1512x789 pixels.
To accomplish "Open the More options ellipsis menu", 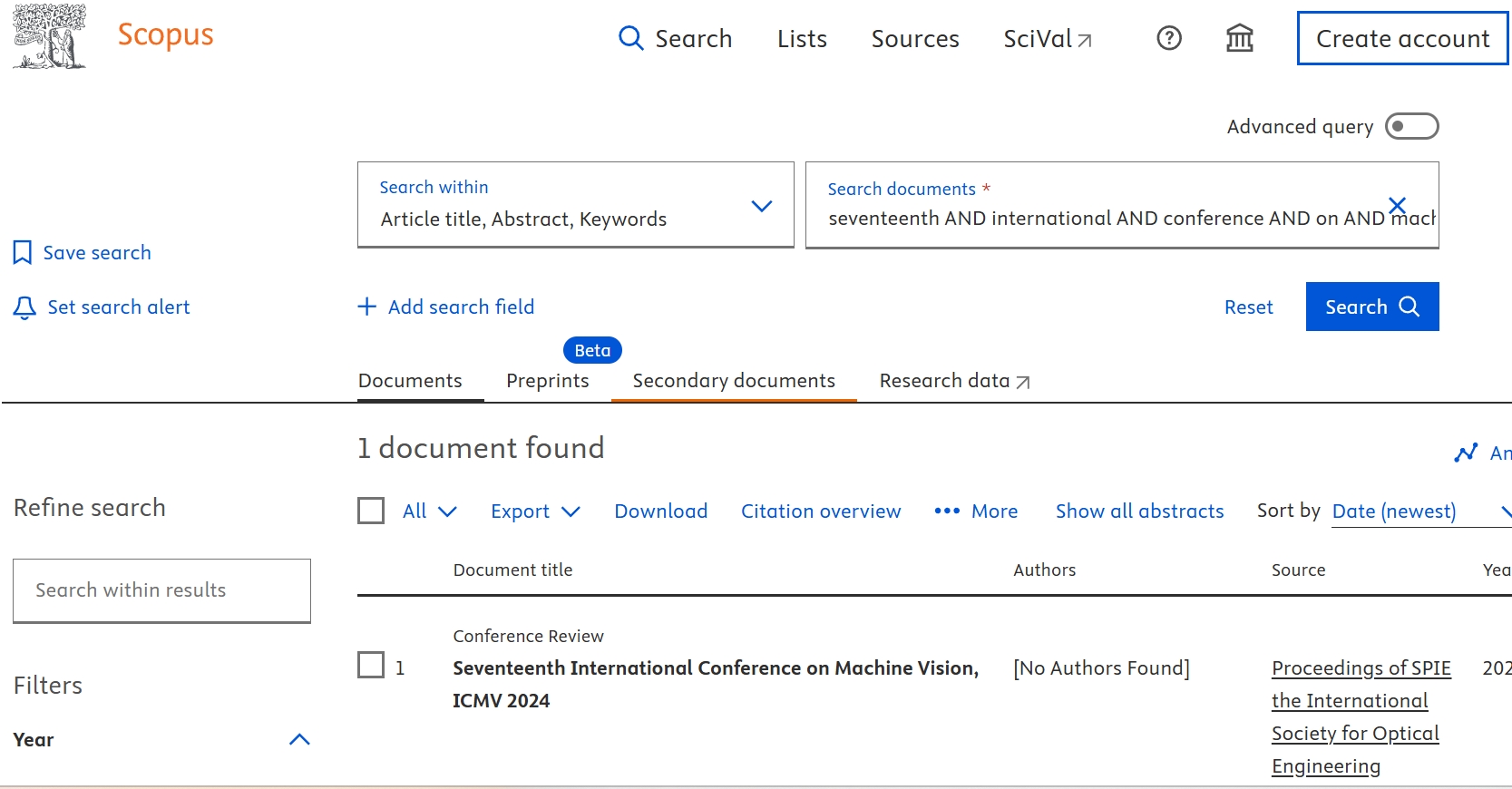I will (976, 511).
